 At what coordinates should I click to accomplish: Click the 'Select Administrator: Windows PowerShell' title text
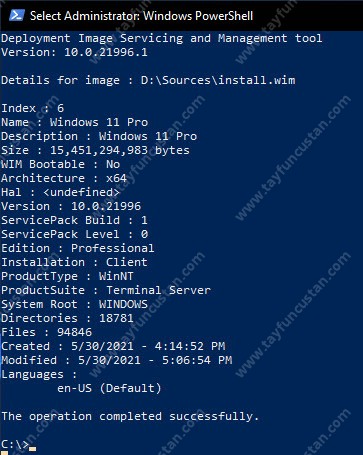point(141,16)
